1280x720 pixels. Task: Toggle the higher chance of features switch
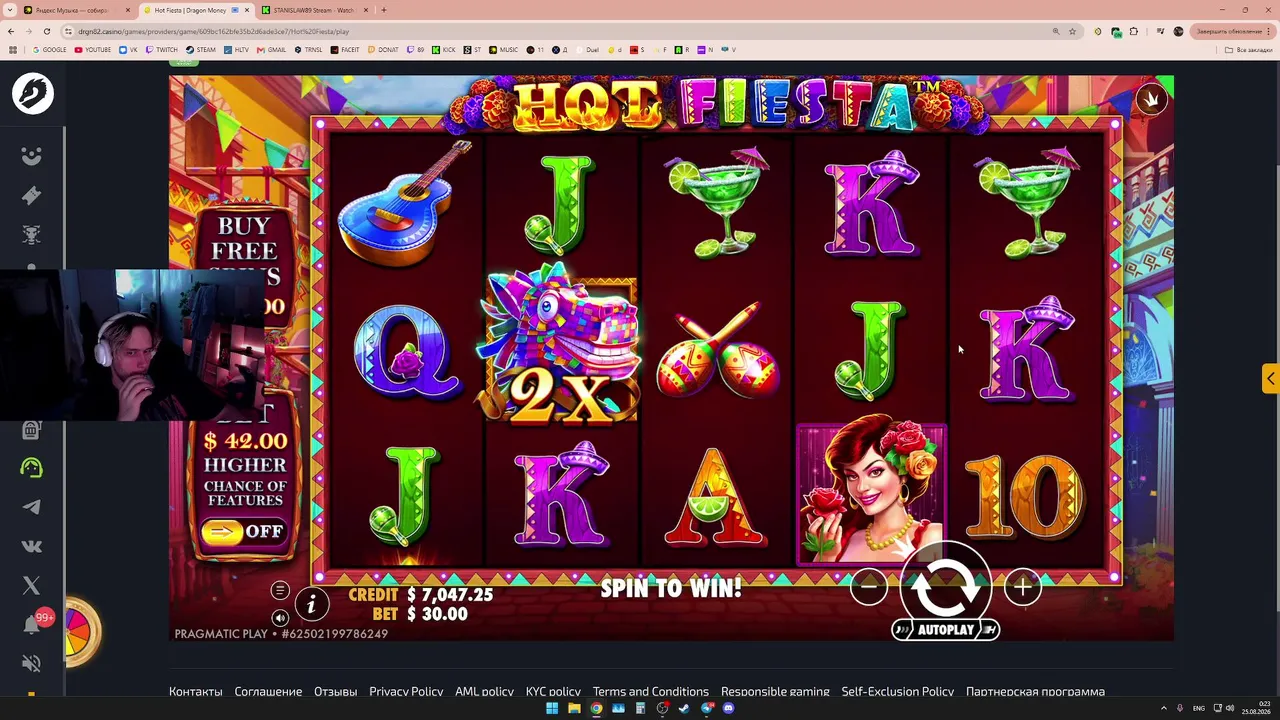pyautogui.click(x=245, y=532)
